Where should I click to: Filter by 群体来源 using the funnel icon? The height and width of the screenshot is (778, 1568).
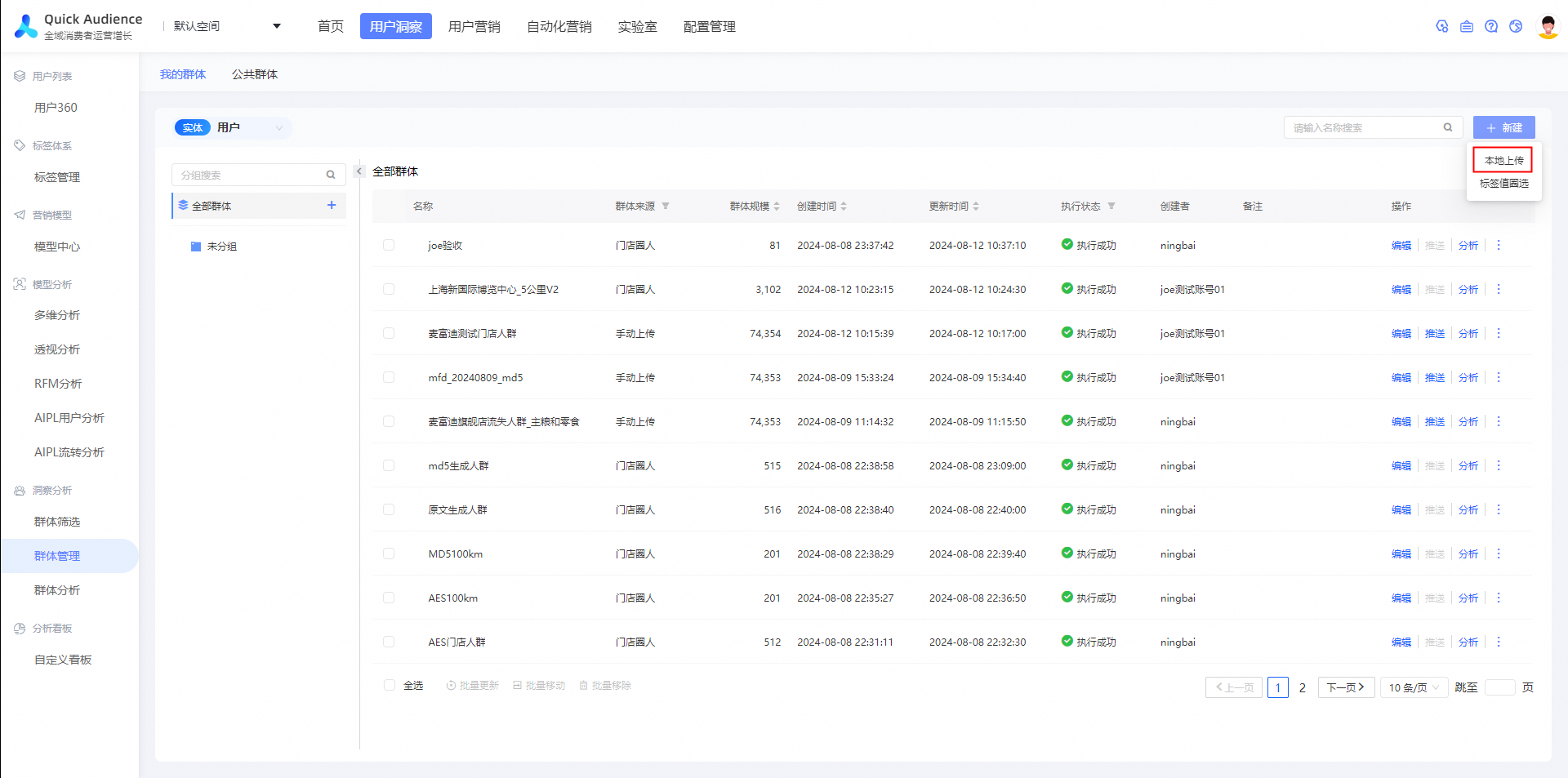pos(666,206)
